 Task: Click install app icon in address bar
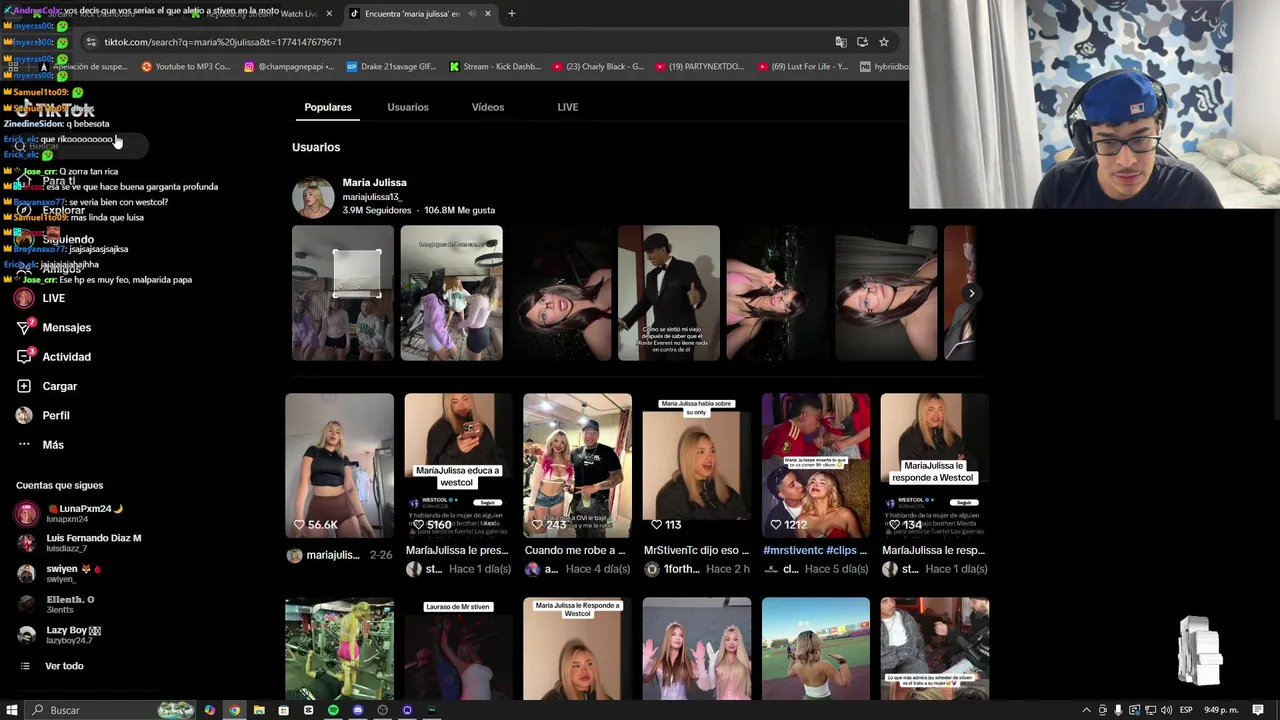coord(862,42)
